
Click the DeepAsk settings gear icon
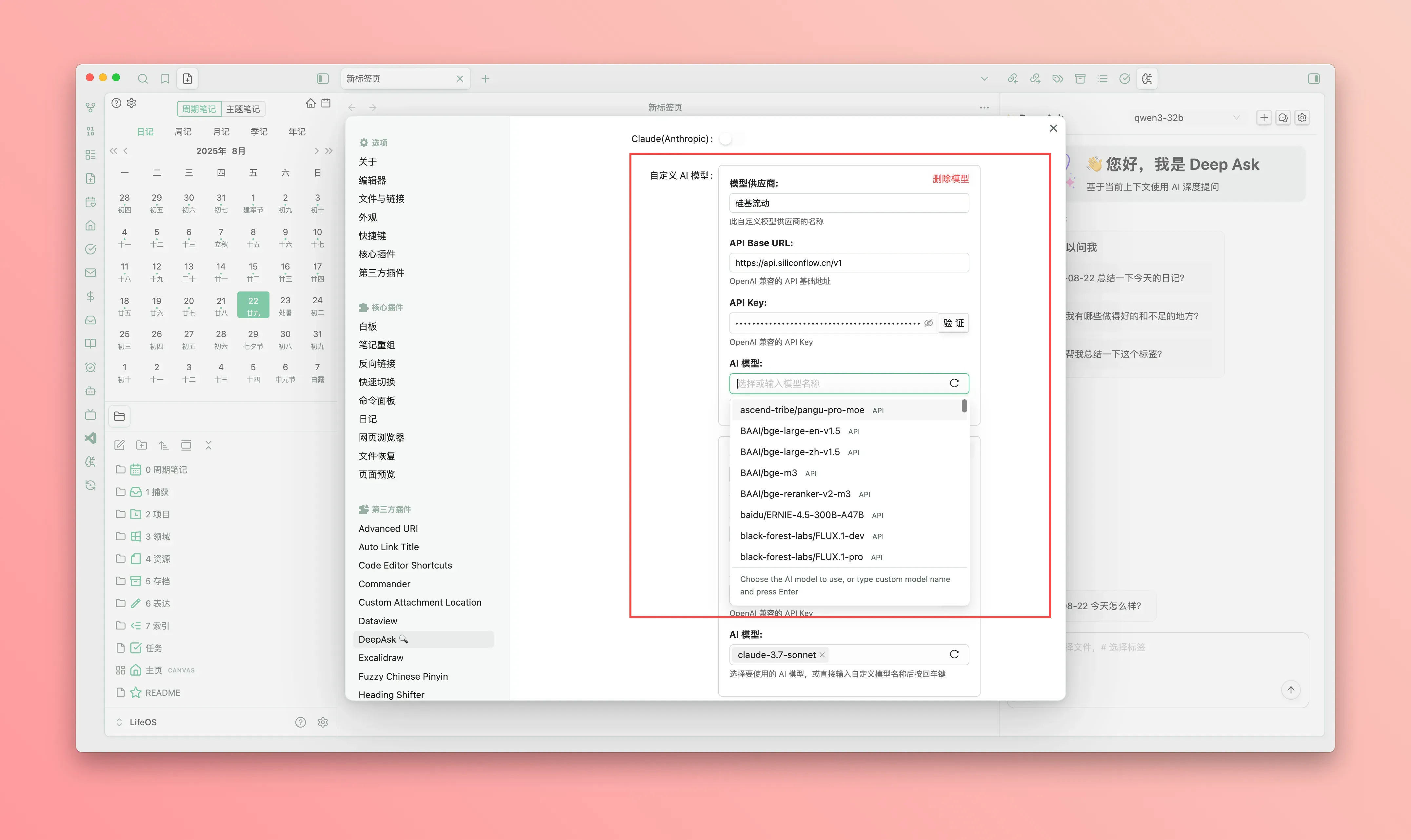1302,118
